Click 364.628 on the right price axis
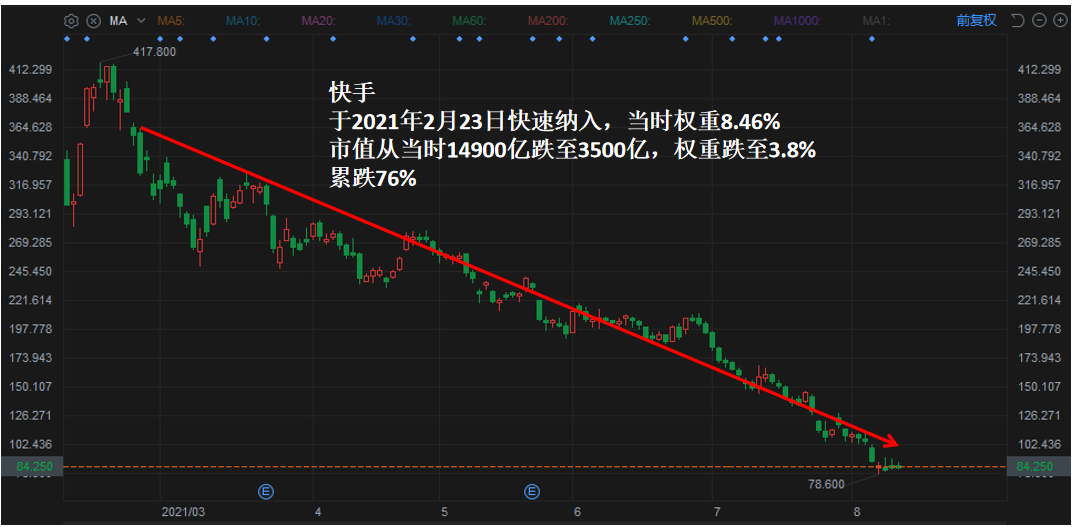The image size is (1074, 527). pyautogui.click(x=1040, y=127)
